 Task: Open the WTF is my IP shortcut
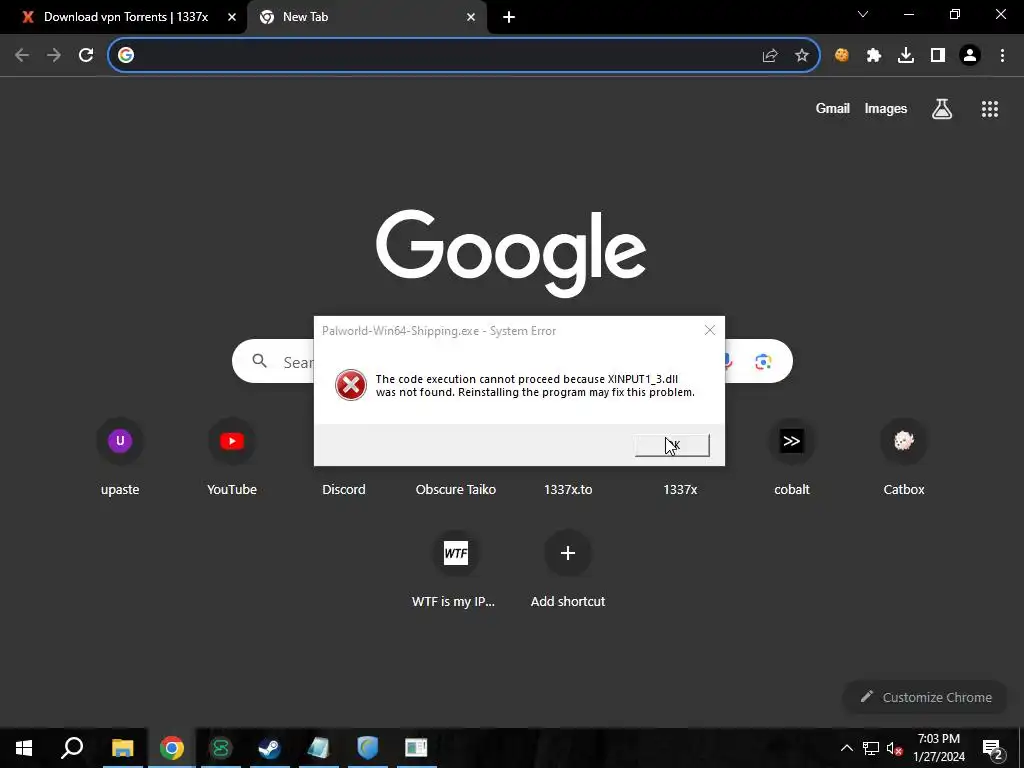coord(456,568)
